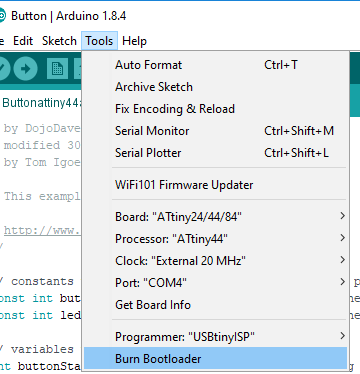
Task: Open WiFi101 Firmware Updater
Action: 215,185
